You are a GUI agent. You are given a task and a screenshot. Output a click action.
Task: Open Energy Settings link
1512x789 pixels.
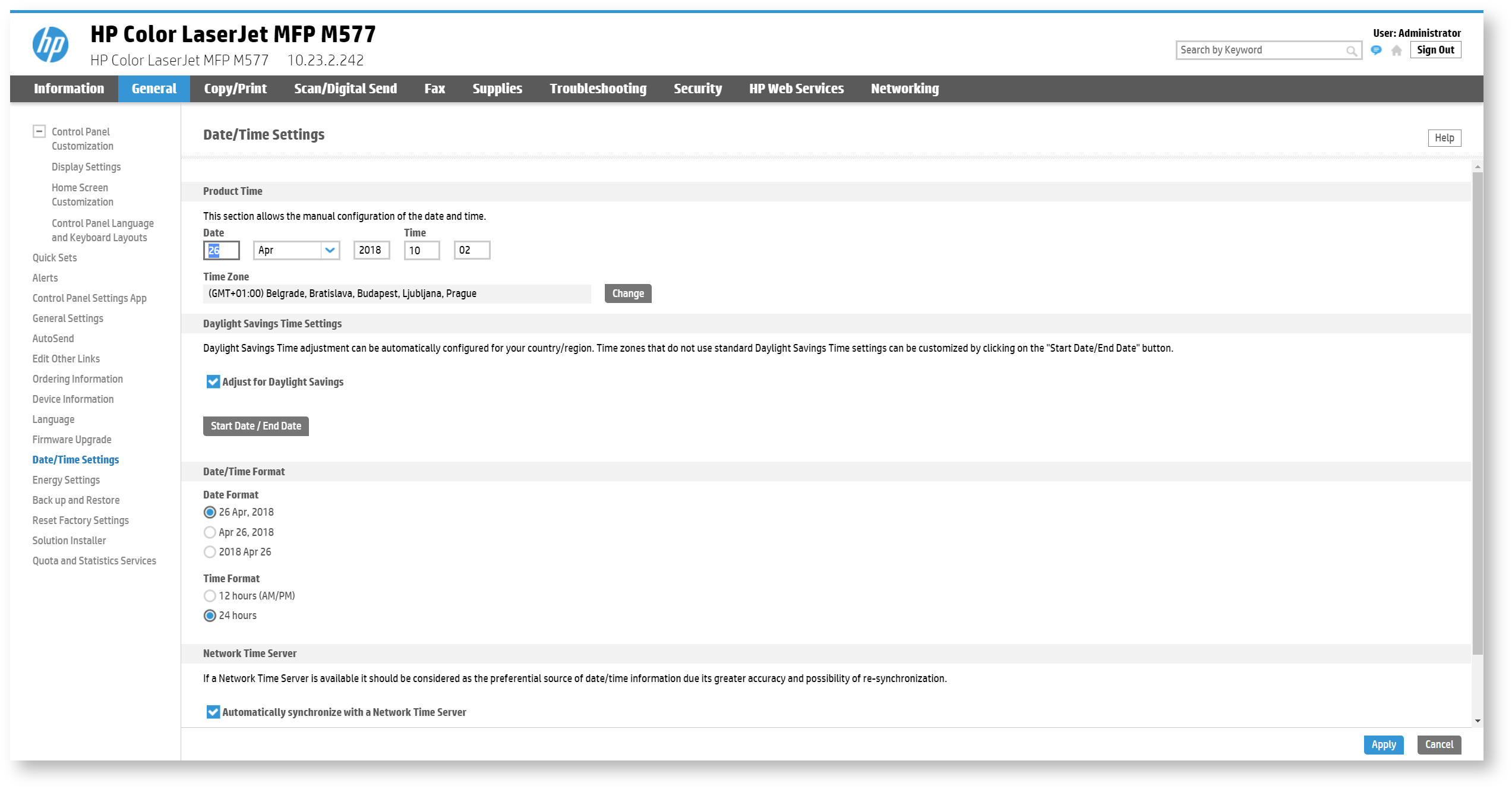coord(67,480)
